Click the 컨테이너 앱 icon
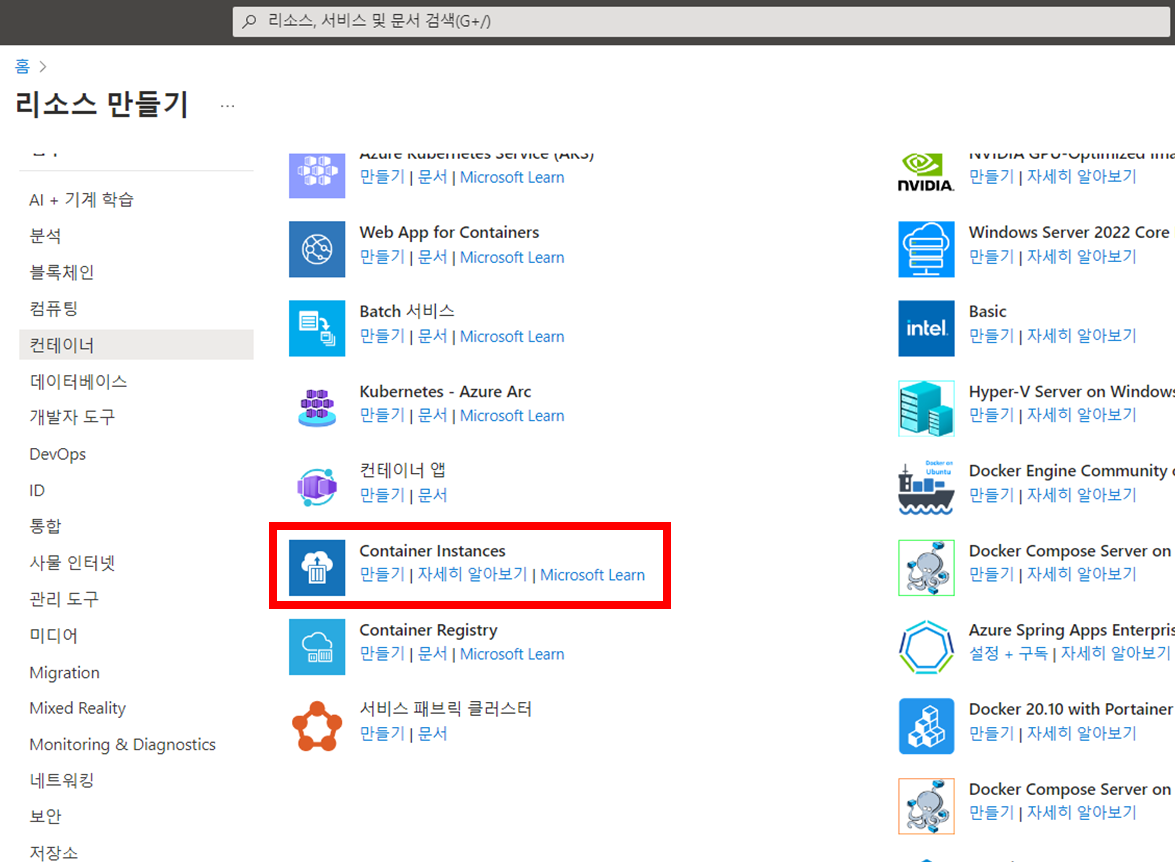The width and height of the screenshot is (1175, 862). pyautogui.click(x=317, y=487)
